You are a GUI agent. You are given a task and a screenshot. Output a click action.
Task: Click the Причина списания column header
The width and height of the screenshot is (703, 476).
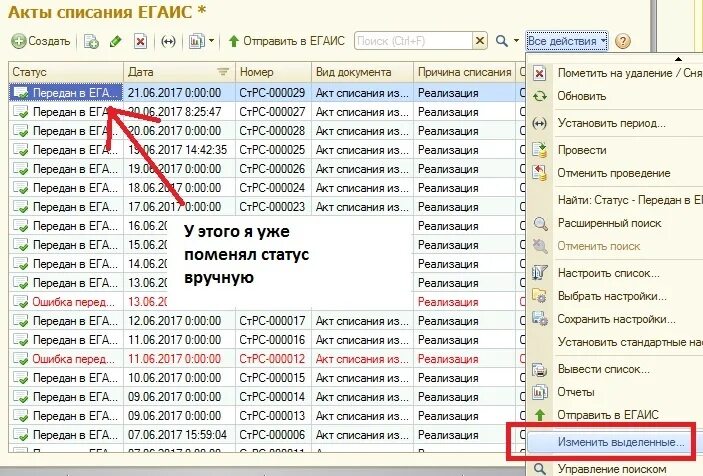point(464,72)
